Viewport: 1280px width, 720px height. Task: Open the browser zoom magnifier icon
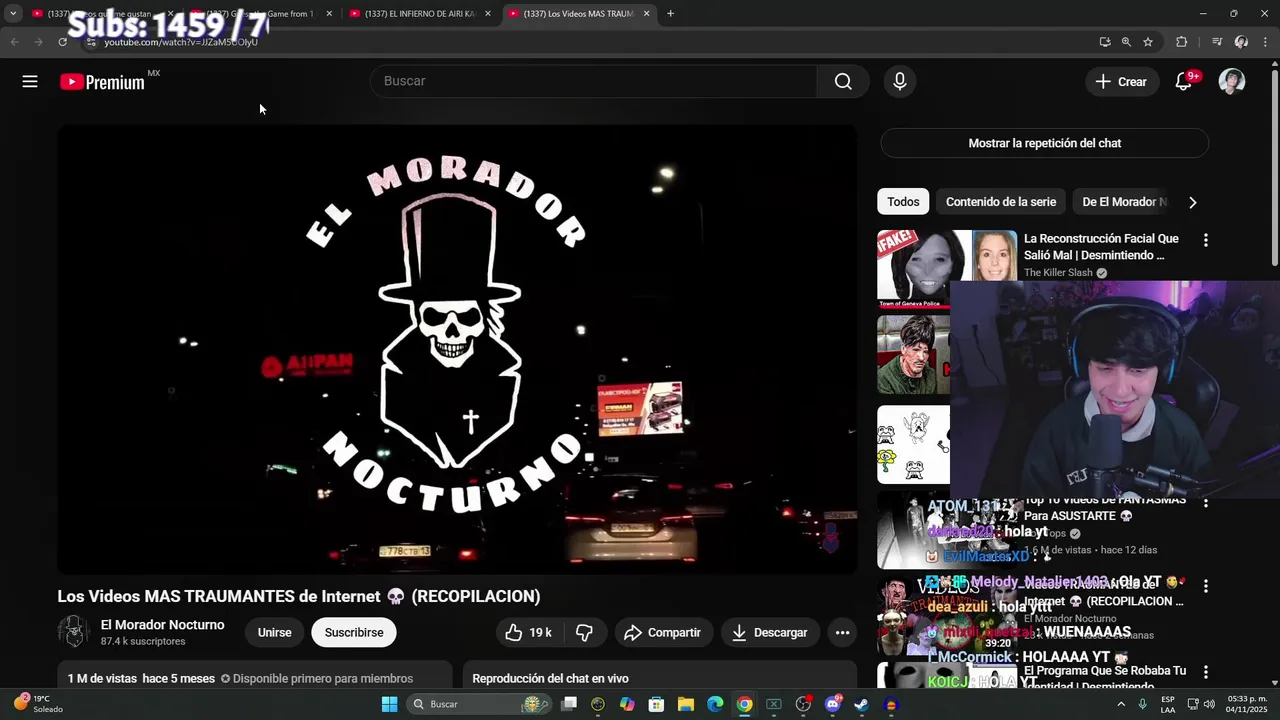tap(1126, 42)
